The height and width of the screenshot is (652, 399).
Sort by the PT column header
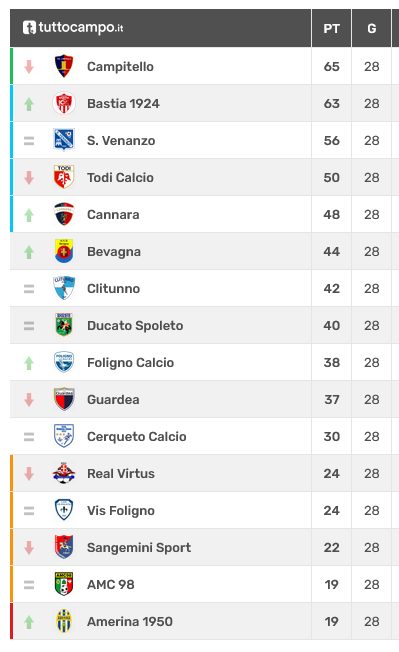(x=331, y=28)
